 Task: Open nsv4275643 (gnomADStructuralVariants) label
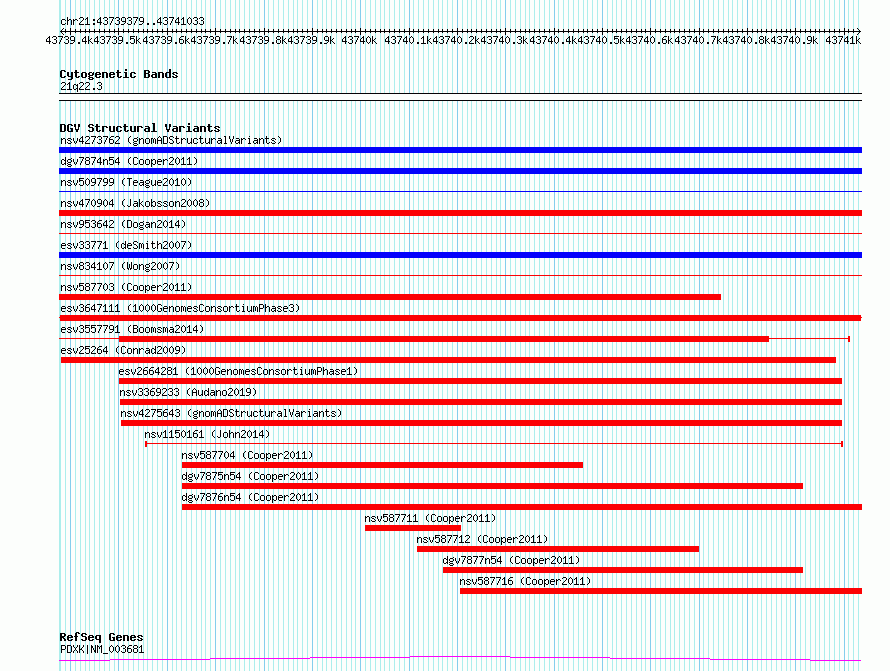pyautogui.click(x=231, y=413)
